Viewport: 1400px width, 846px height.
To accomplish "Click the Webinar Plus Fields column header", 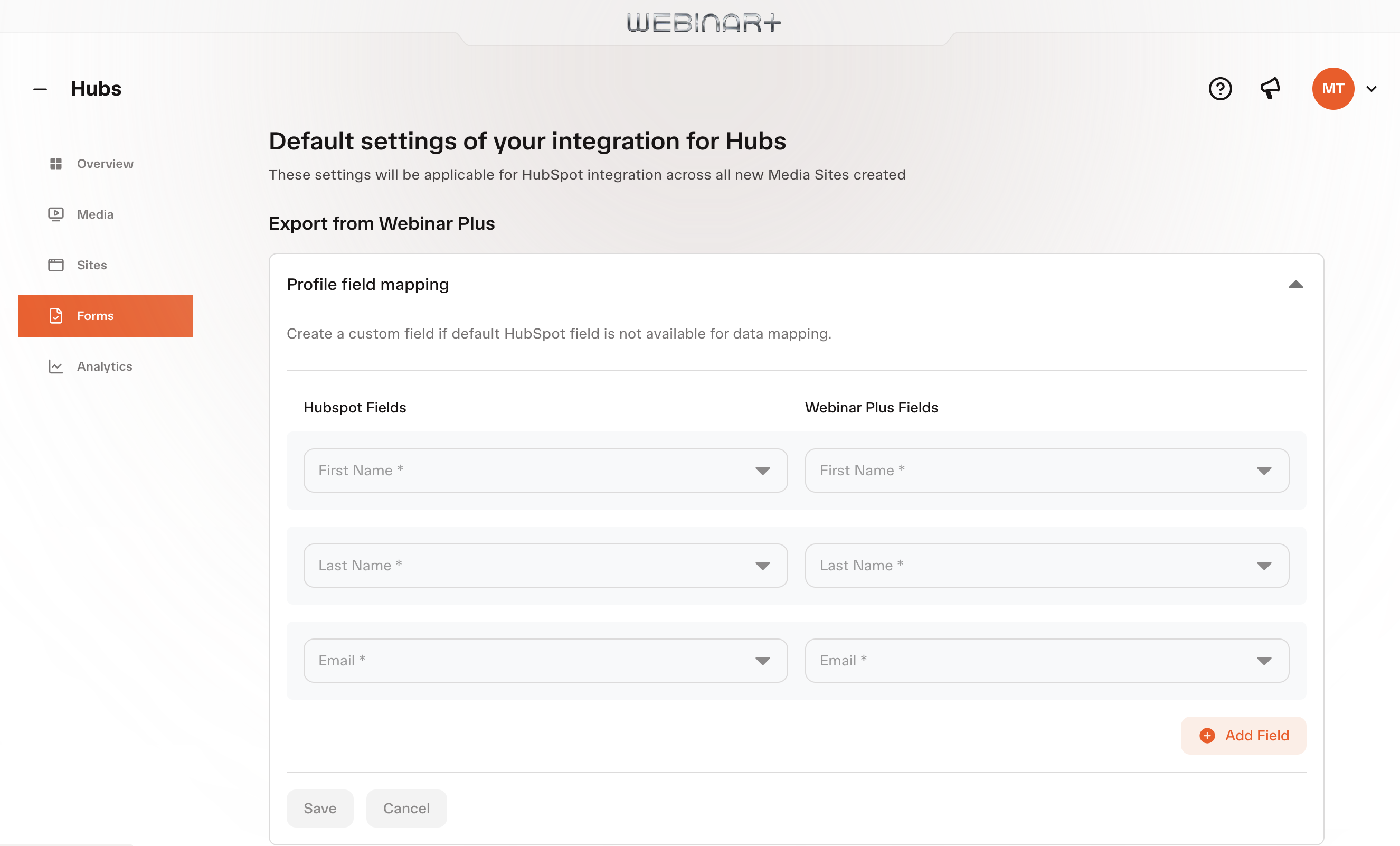I will pyautogui.click(x=871, y=408).
